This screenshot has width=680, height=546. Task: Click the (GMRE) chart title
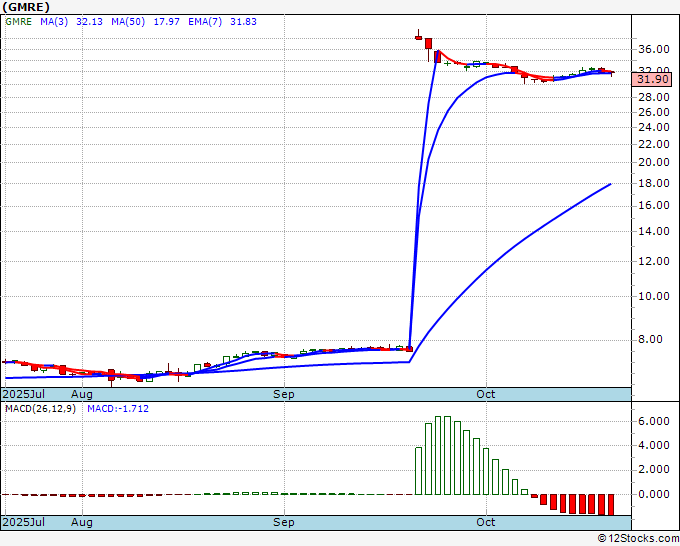click(x=26, y=7)
